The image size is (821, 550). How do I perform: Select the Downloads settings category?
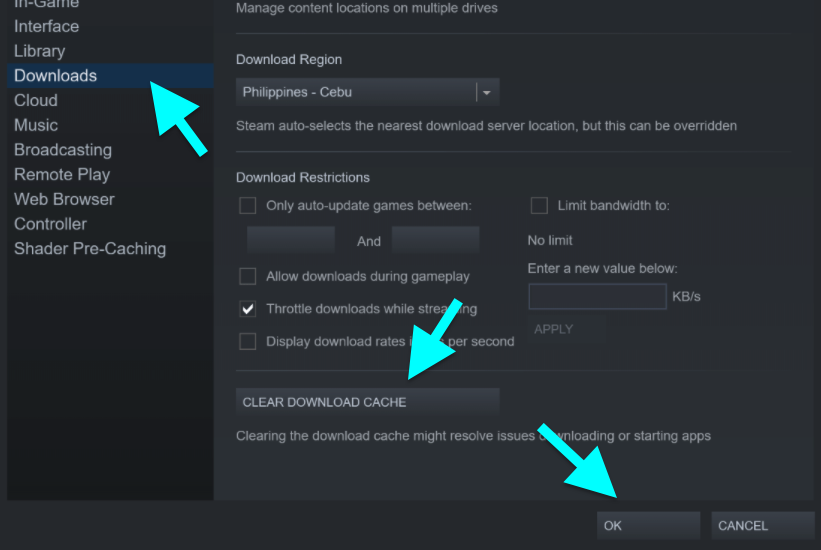click(x=110, y=75)
